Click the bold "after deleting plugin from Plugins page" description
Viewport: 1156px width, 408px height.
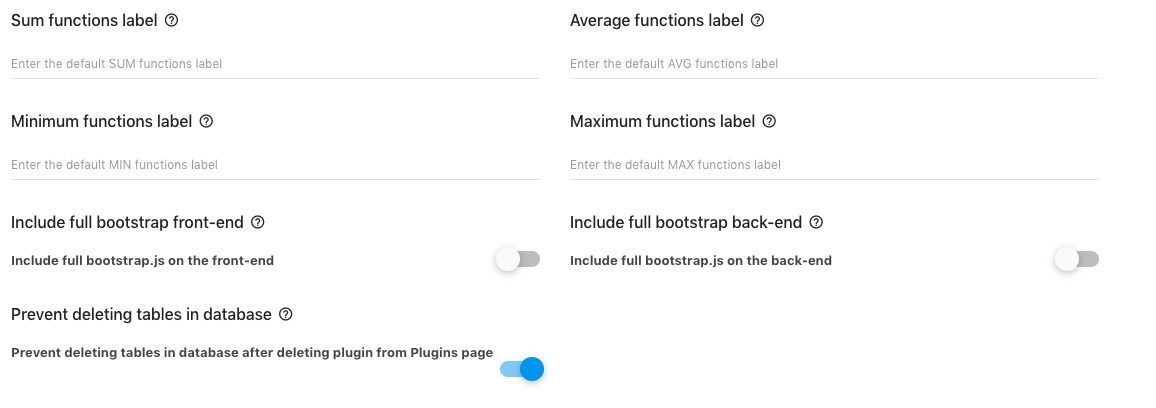[x=367, y=353]
